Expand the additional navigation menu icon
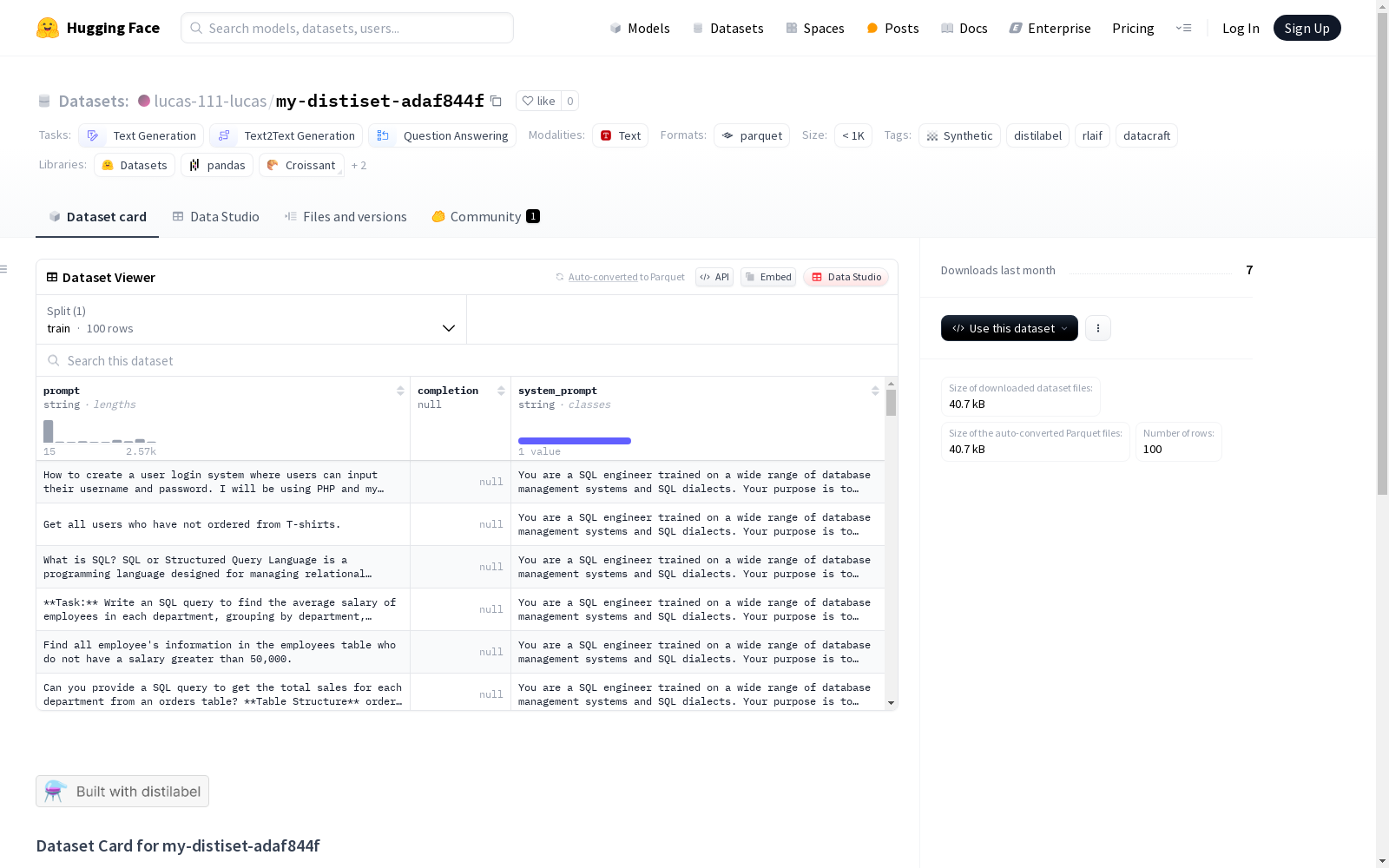This screenshot has width=1389, height=868. pos(1183,28)
